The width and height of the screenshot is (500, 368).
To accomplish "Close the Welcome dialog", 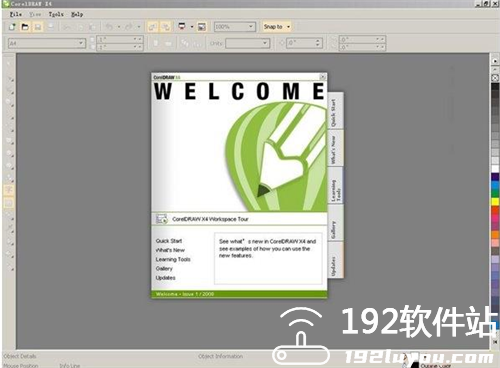I will click(x=322, y=77).
